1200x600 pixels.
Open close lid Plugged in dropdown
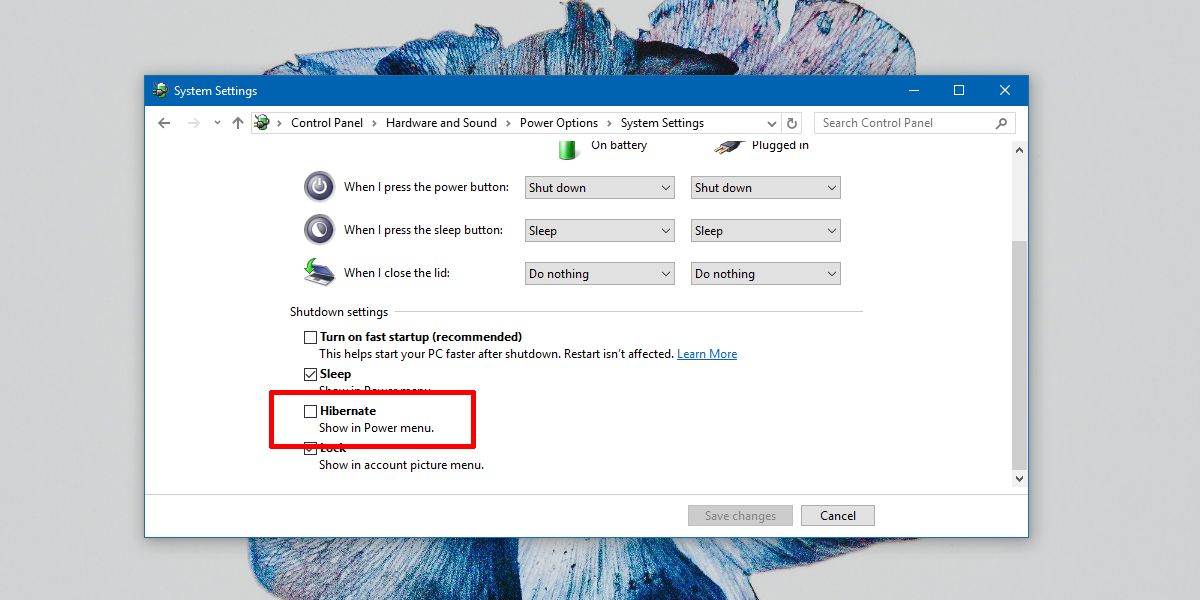click(x=765, y=273)
